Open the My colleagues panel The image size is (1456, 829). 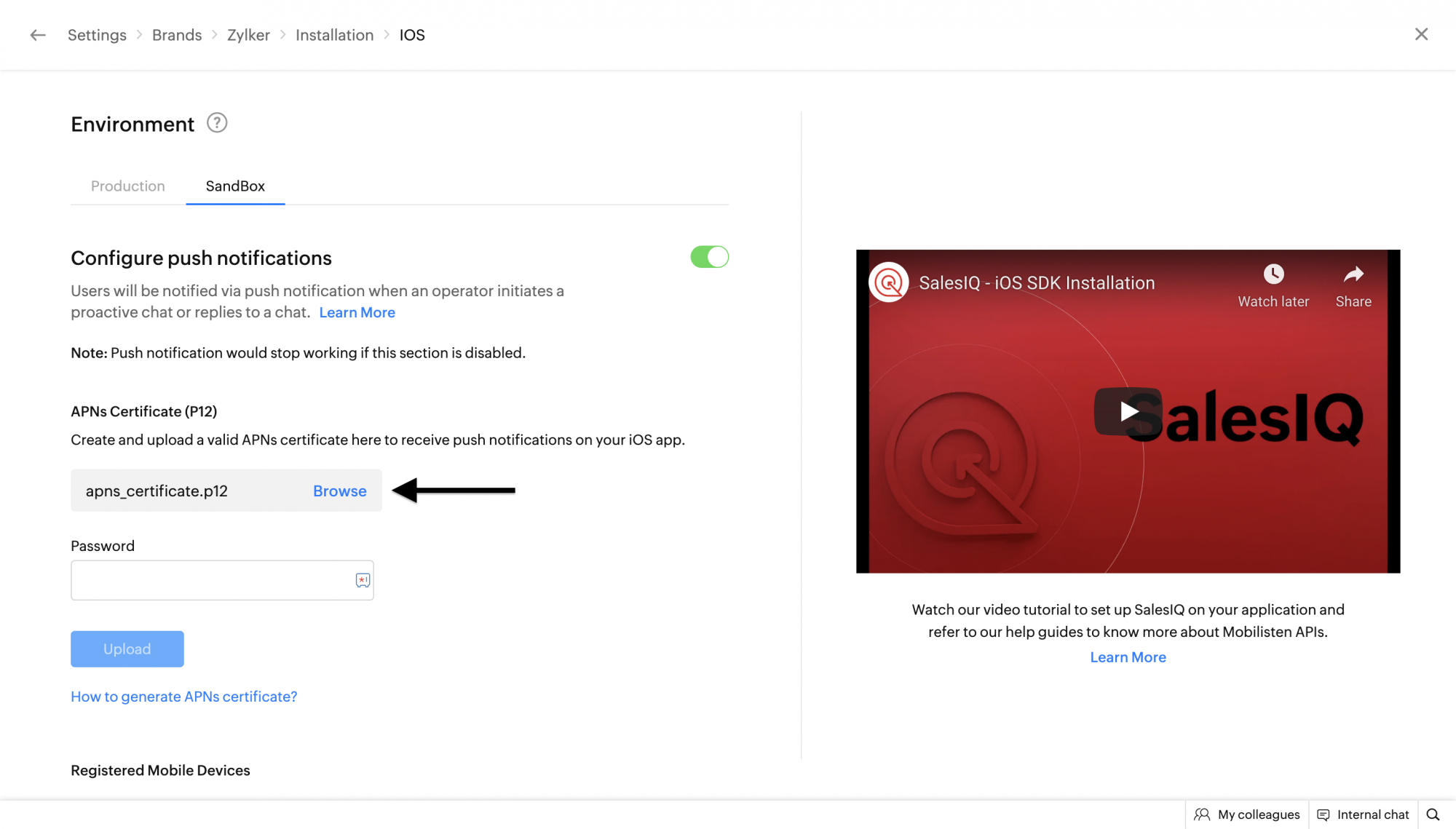point(1247,814)
